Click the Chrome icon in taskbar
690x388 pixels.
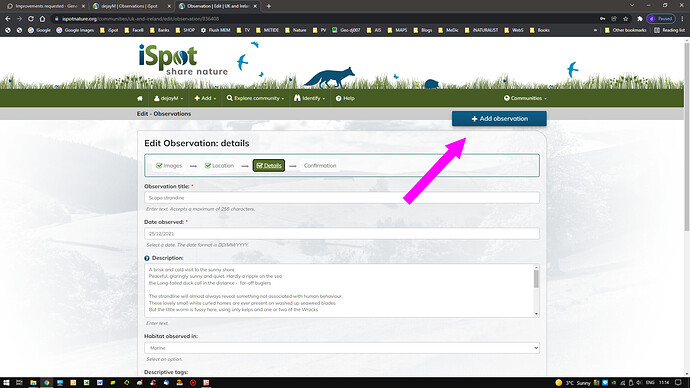point(46,383)
